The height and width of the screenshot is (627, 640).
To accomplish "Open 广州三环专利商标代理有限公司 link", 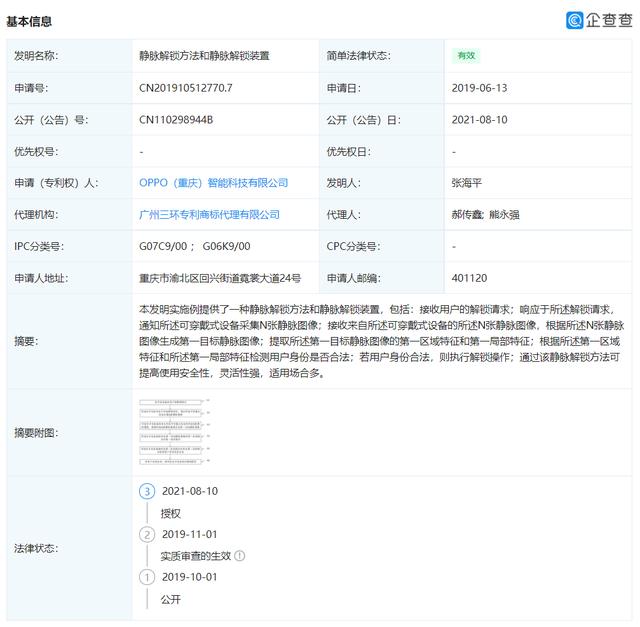I will click(x=209, y=214).
